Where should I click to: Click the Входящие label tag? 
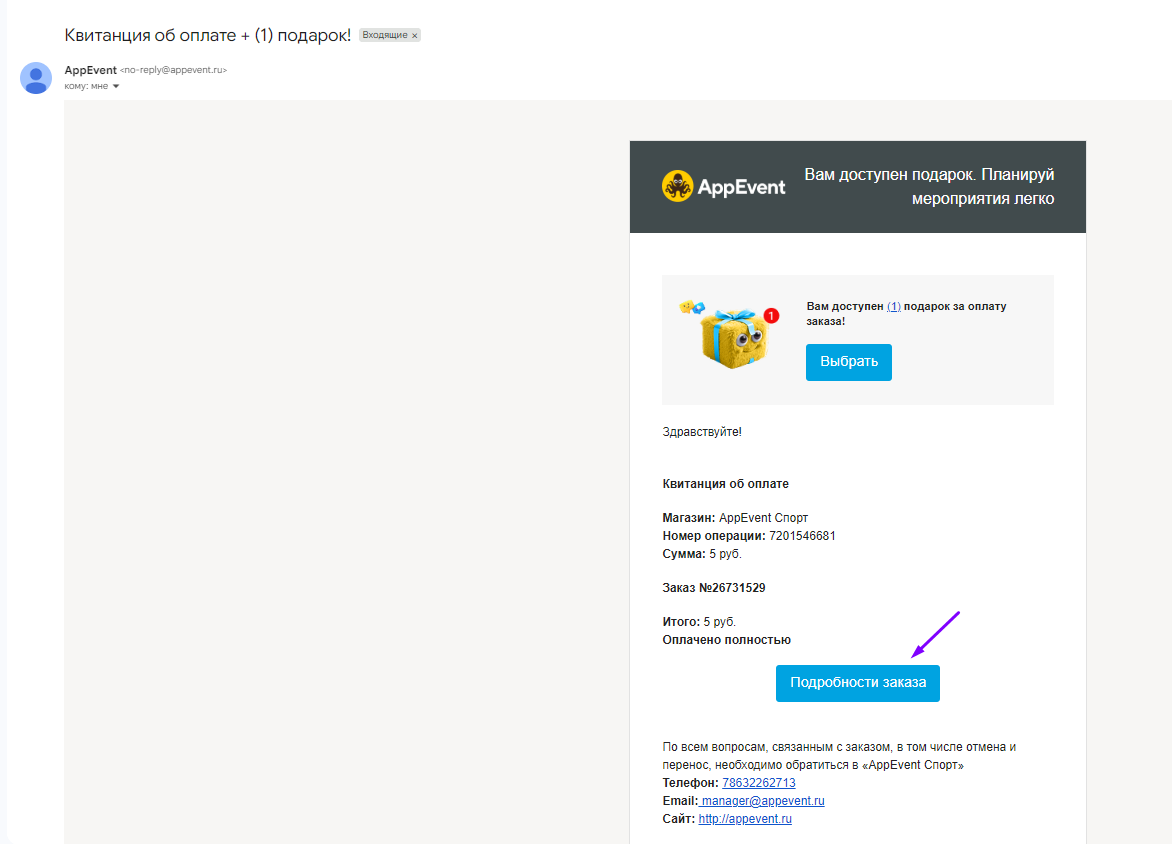[384, 35]
